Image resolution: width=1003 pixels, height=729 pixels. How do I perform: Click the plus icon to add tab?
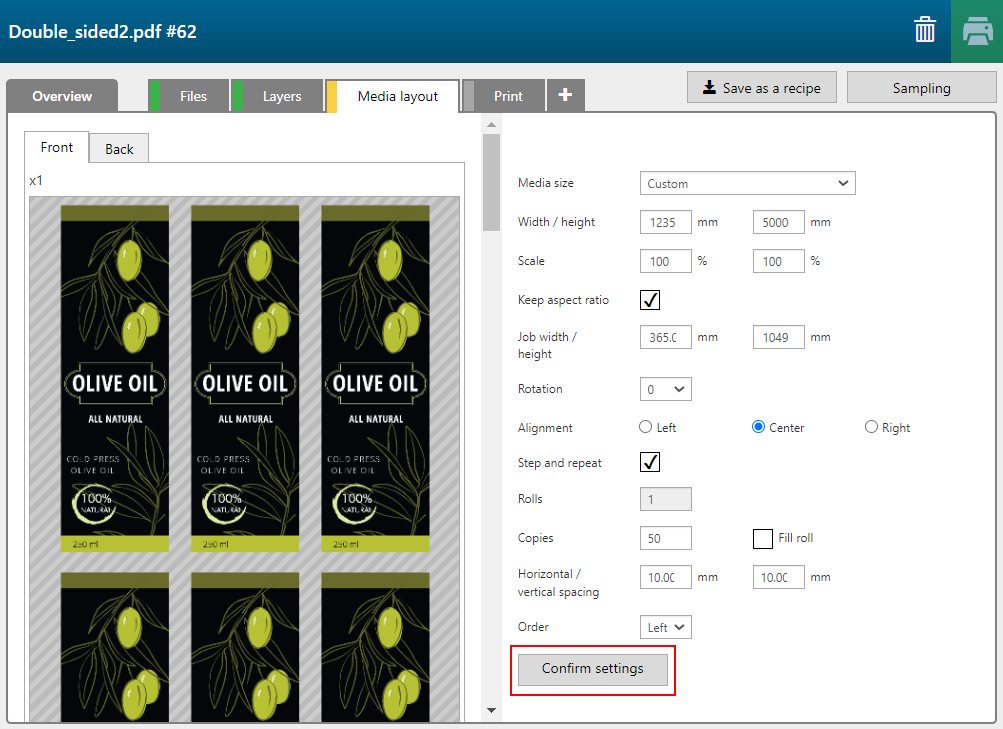coord(565,96)
